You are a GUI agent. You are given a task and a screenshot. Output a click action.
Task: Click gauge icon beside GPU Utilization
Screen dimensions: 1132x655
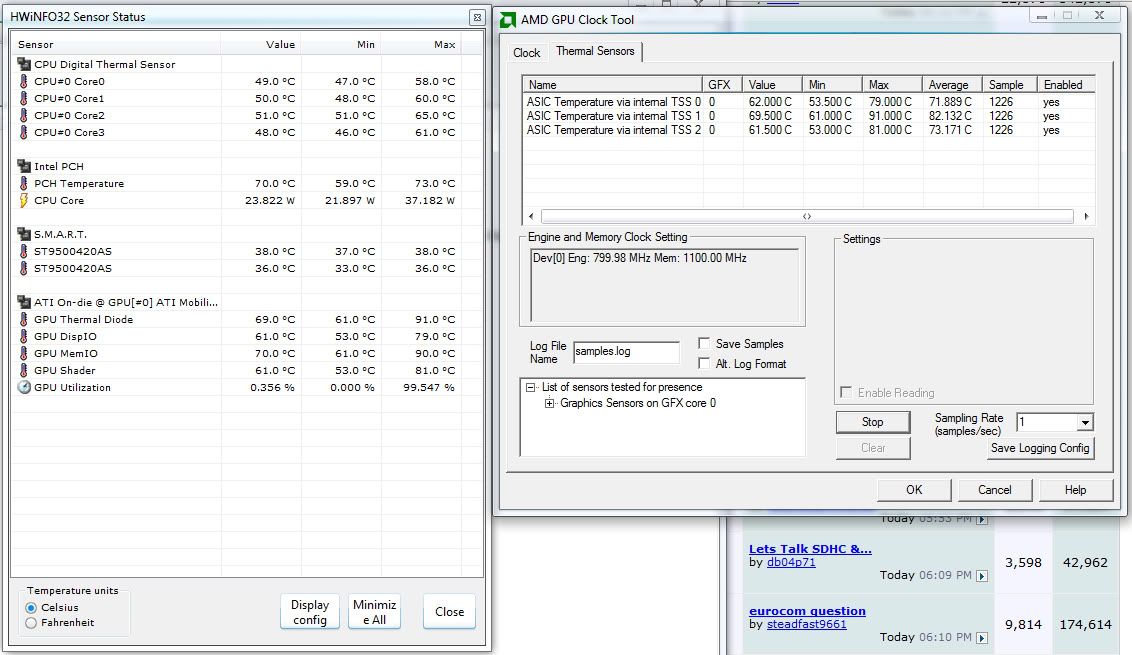[x=24, y=387]
